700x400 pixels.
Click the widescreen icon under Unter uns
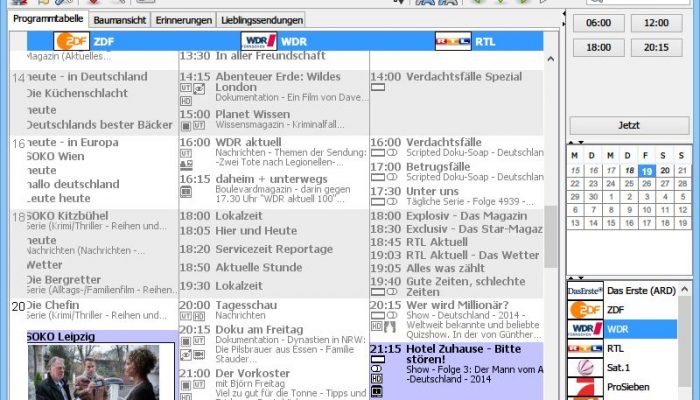pyautogui.click(x=378, y=201)
